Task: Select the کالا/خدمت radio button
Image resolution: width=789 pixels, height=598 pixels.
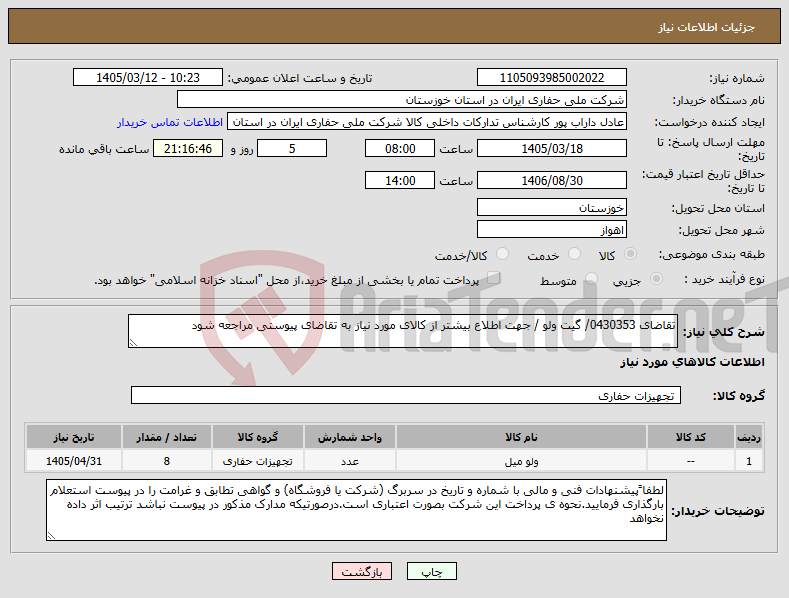Action: tap(502, 254)
